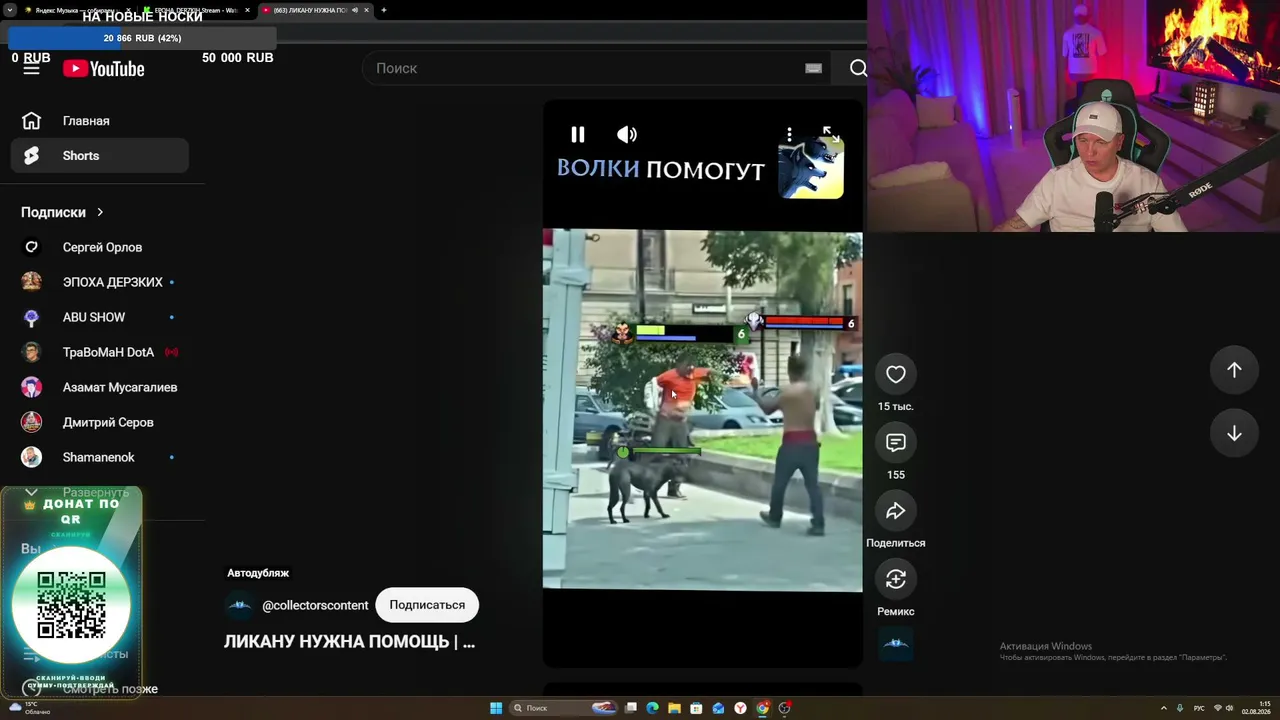Open the clock showing 1:15
This screenshot has height=720, width=1280.
(x=1256, y=708)
